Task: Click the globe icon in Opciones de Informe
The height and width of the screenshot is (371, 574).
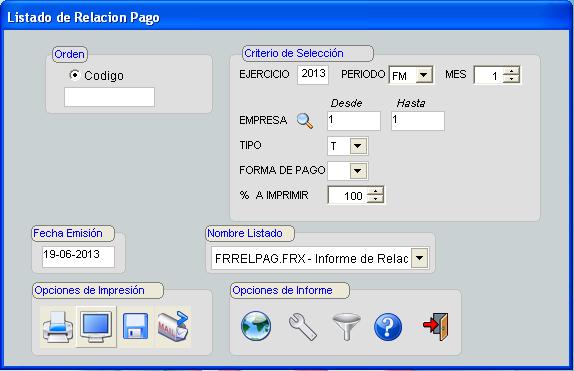Action: click(x=256, y=326)
